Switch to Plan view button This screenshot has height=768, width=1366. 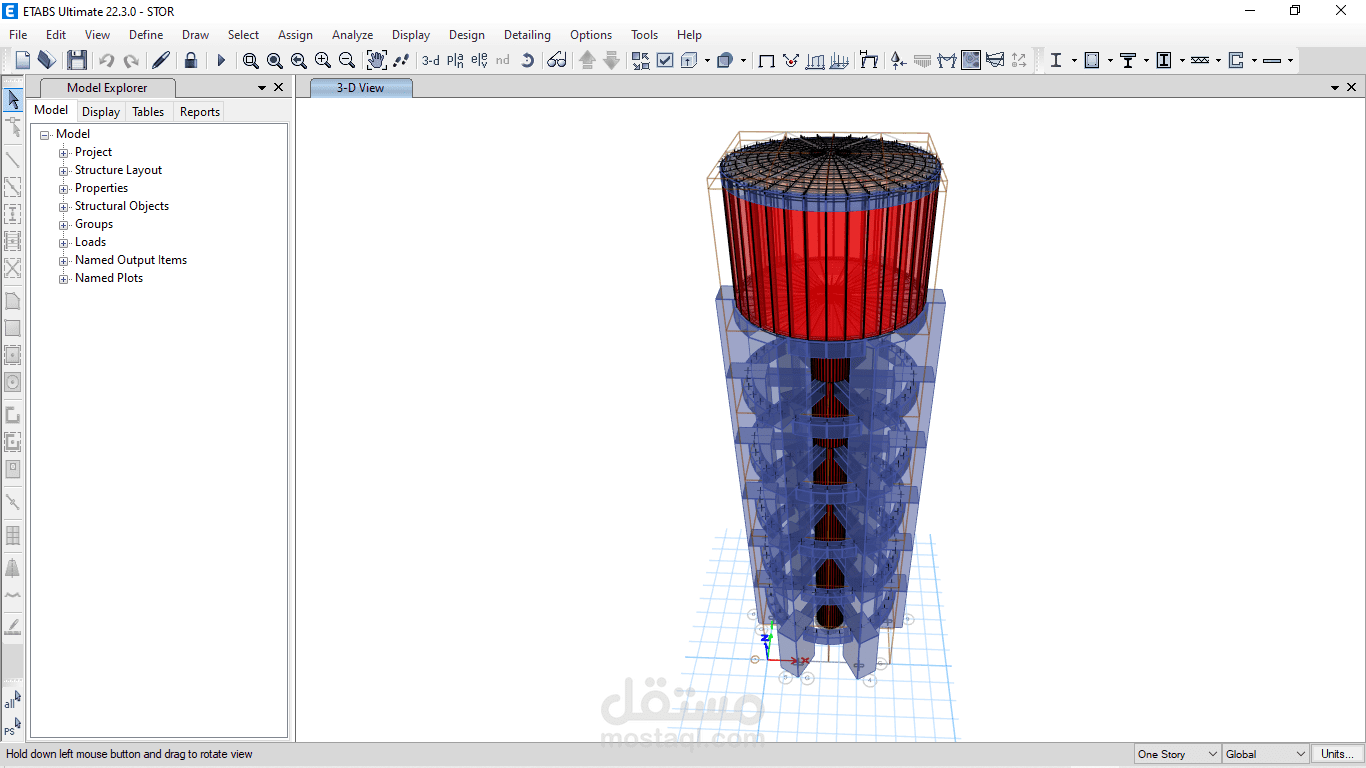coord(456,60)
